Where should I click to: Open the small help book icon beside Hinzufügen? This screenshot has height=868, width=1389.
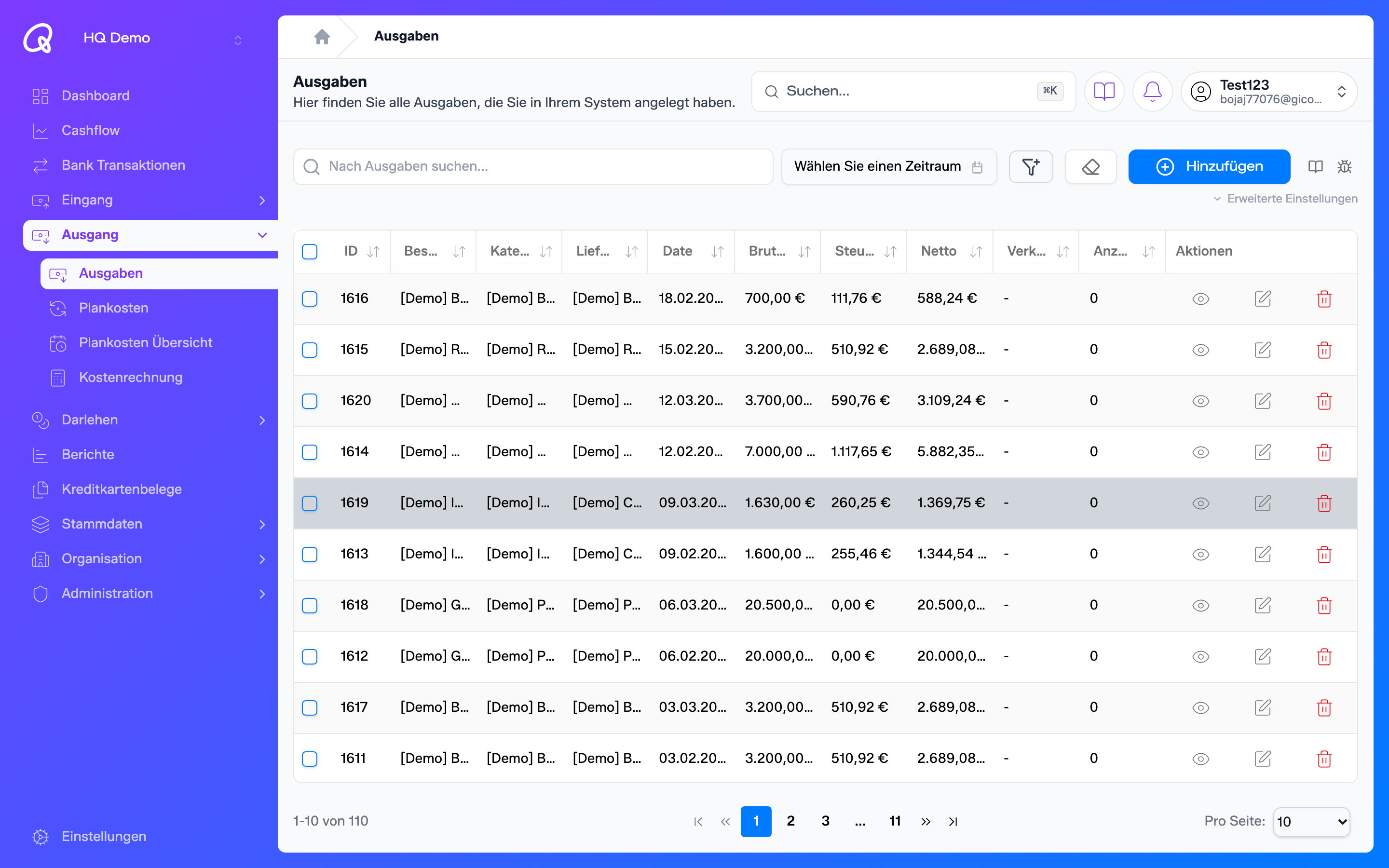point(1315,167)
